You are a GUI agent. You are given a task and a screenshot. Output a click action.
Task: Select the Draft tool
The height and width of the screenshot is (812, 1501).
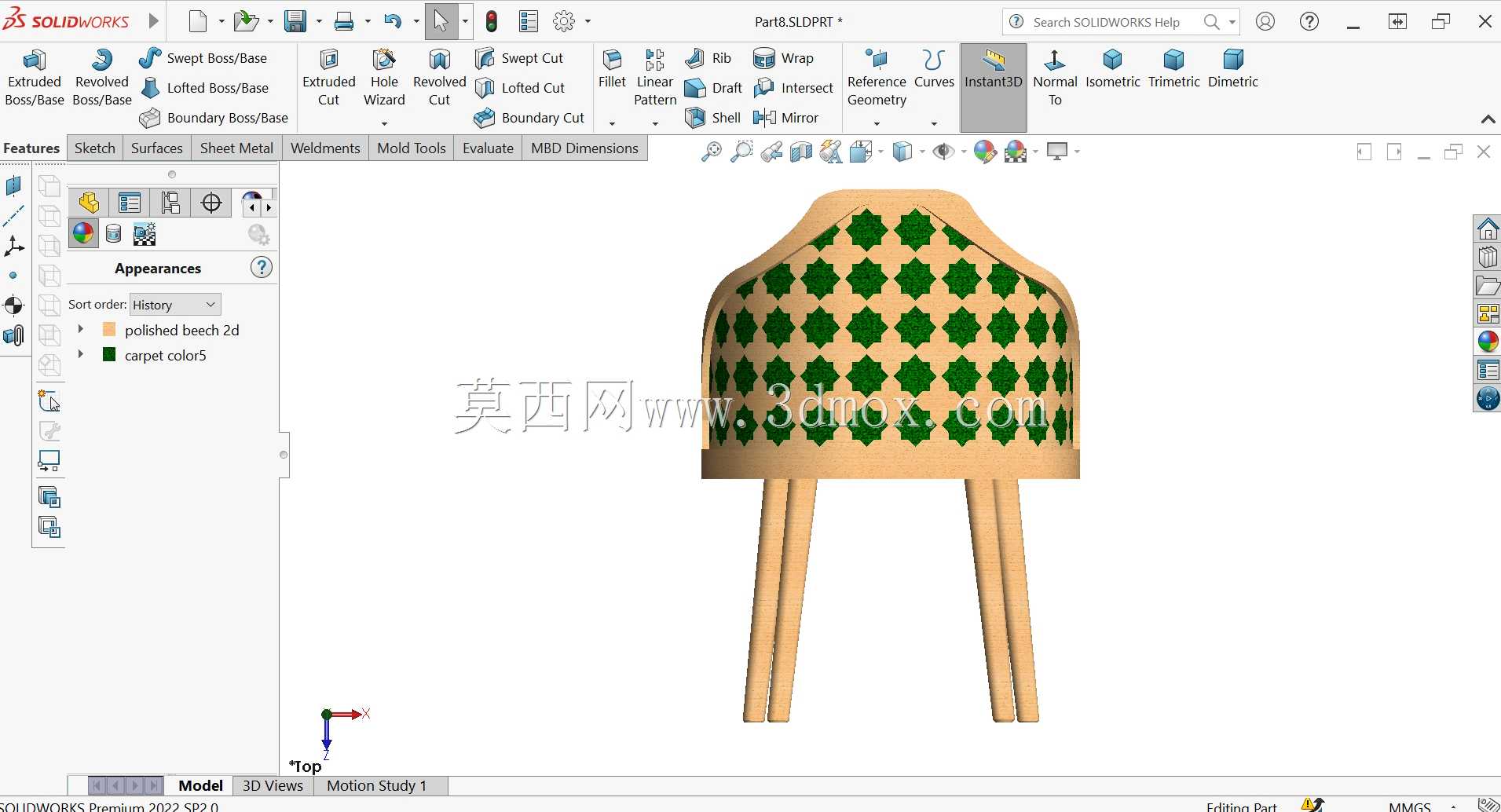pos(714,88)
